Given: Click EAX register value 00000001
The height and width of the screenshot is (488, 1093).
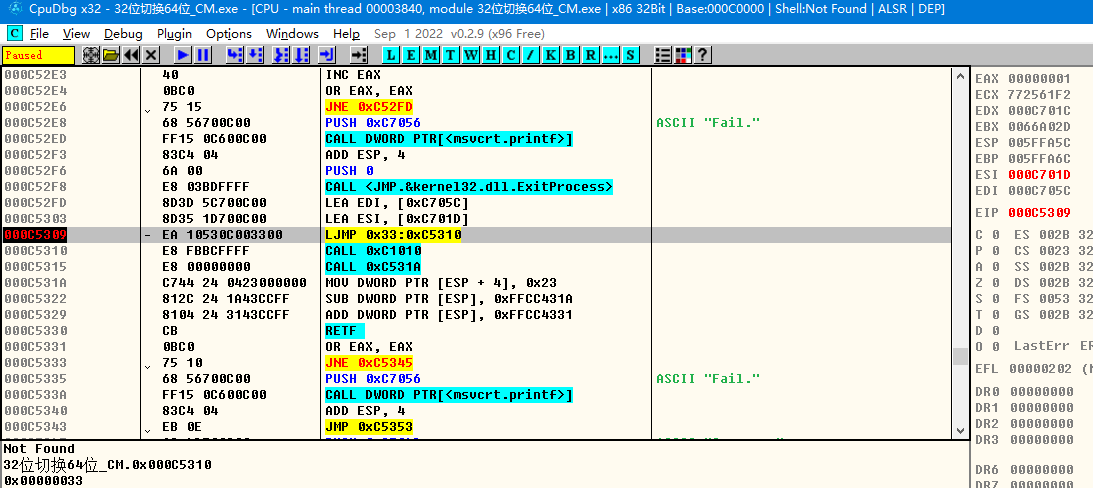Looking at the screenshot, I should [x=1039, y=78].
